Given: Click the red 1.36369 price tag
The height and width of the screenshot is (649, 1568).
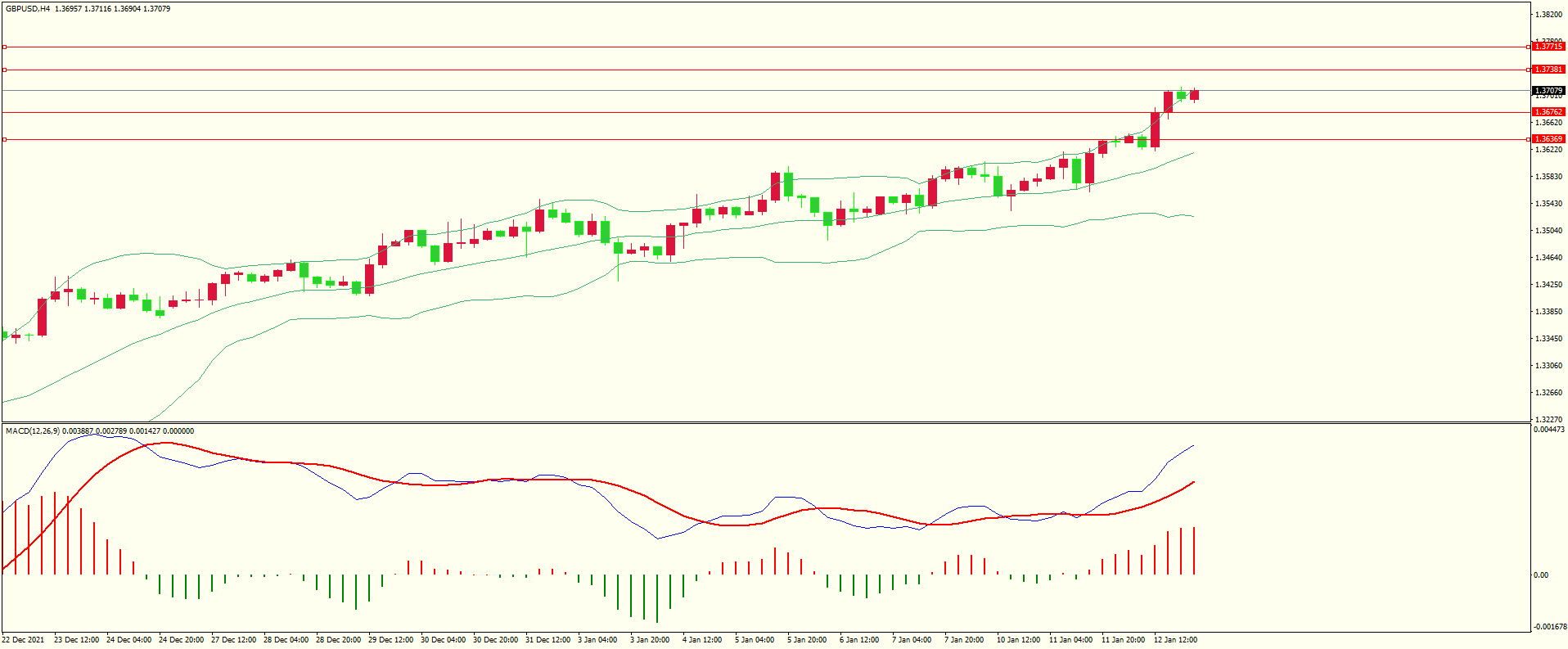Looking at the screenshot, I should point(1548,139).
